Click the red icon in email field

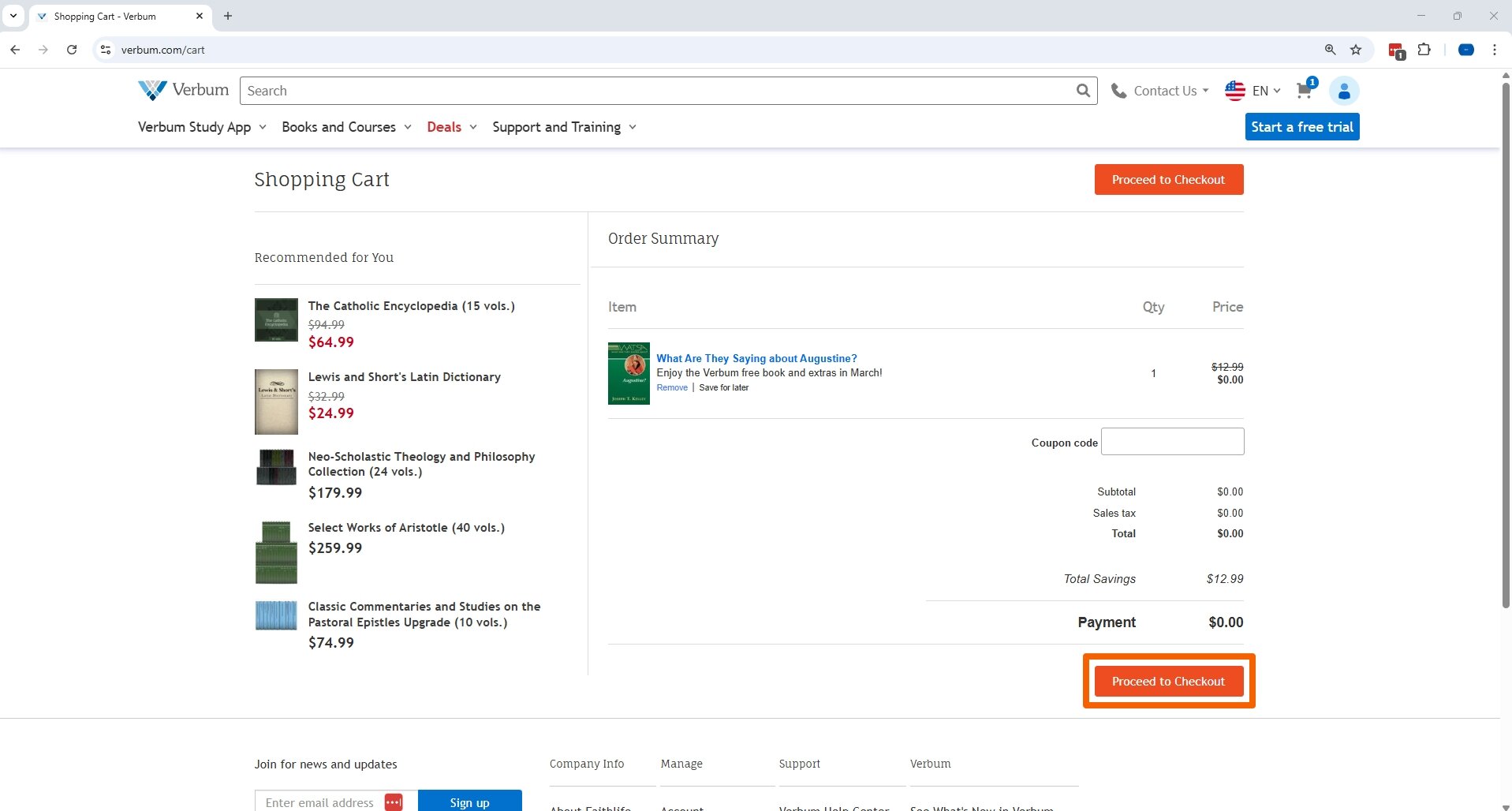click(x=394, y=802)
